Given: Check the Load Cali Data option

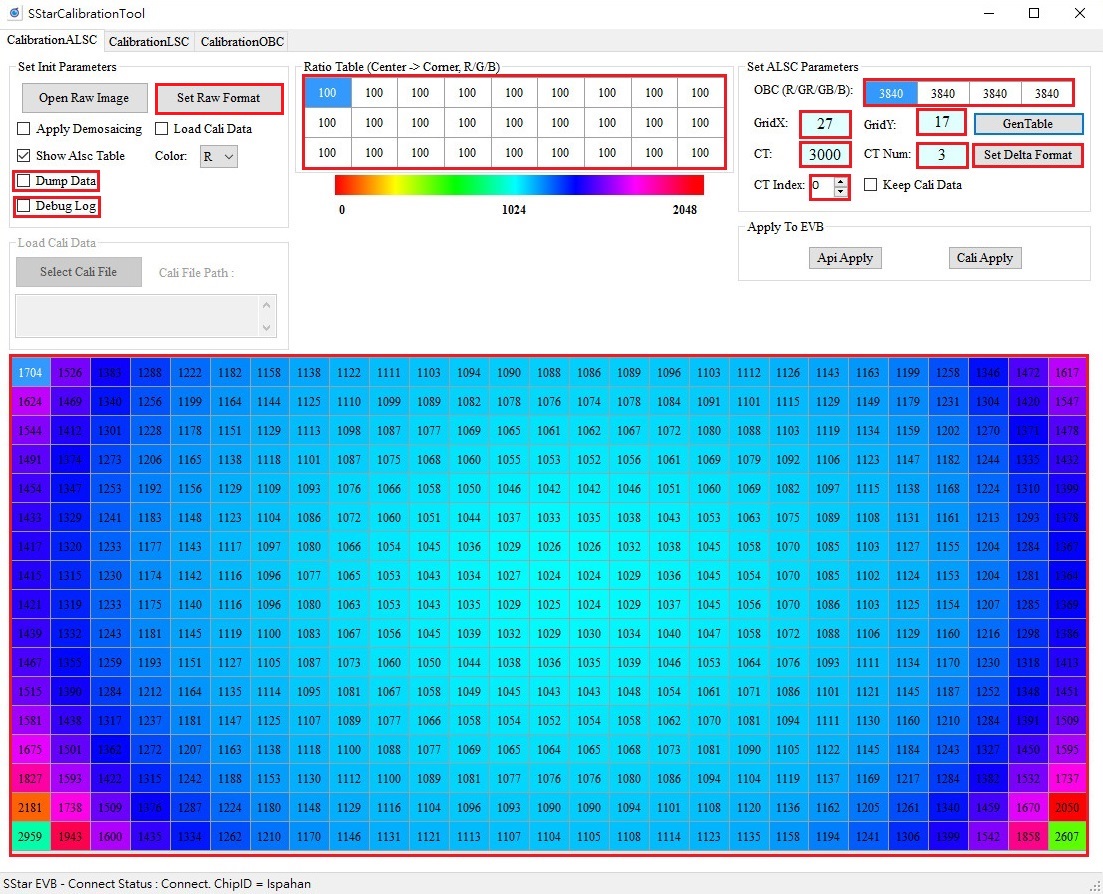Looking at the screenshot, I should (x=162, y=129).
